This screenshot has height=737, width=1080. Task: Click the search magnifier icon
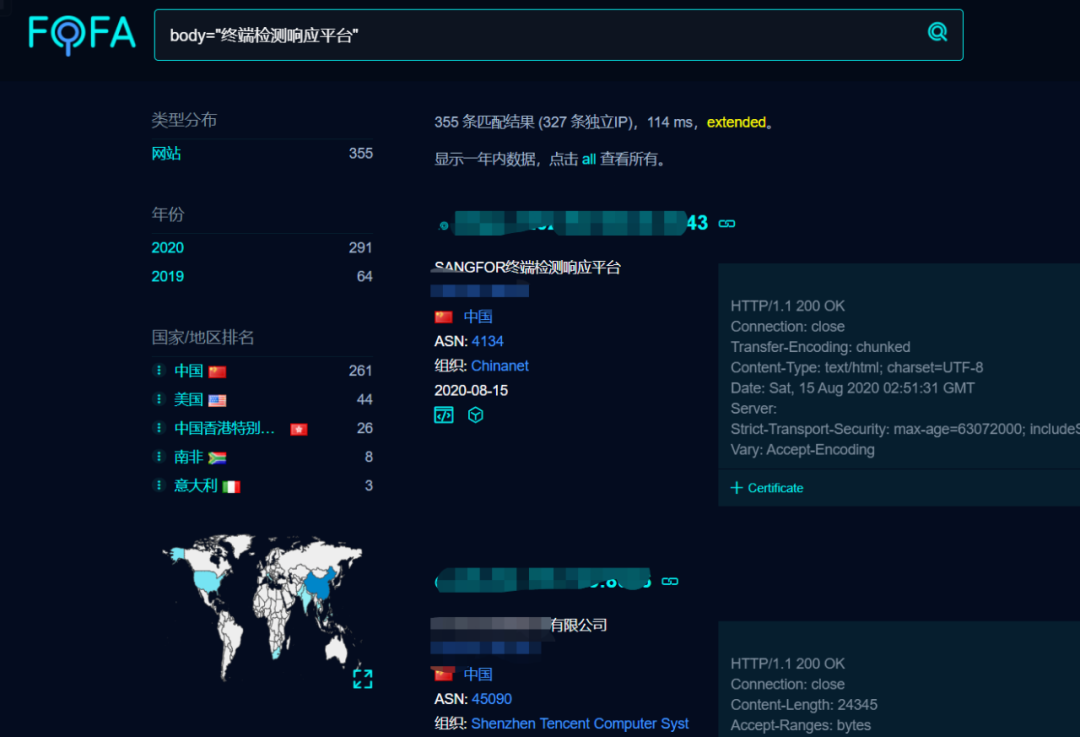937,32
